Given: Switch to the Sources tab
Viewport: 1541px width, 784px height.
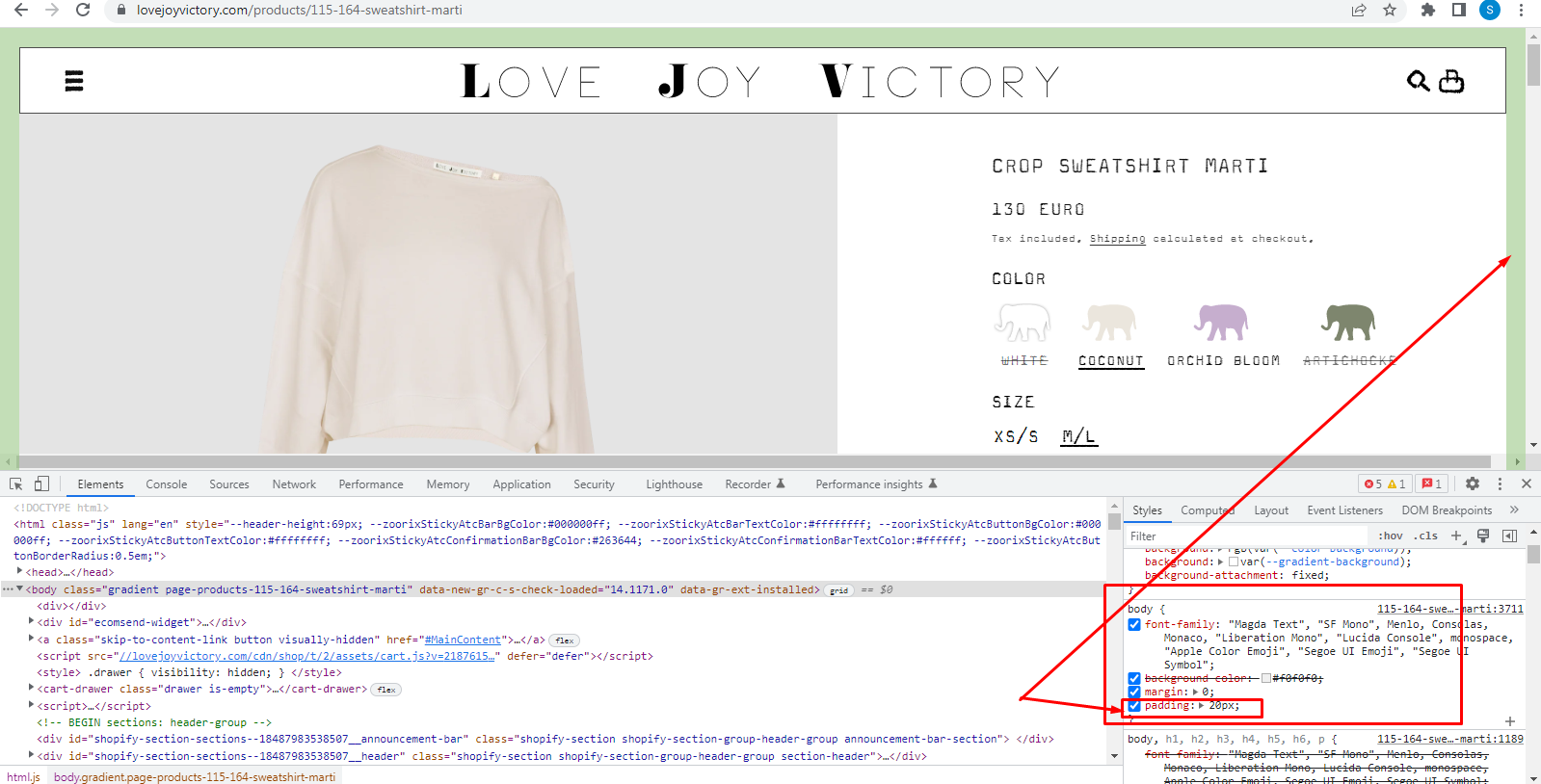Looking at the screenshot, I should pyautogui.click(x=229, y=484).
